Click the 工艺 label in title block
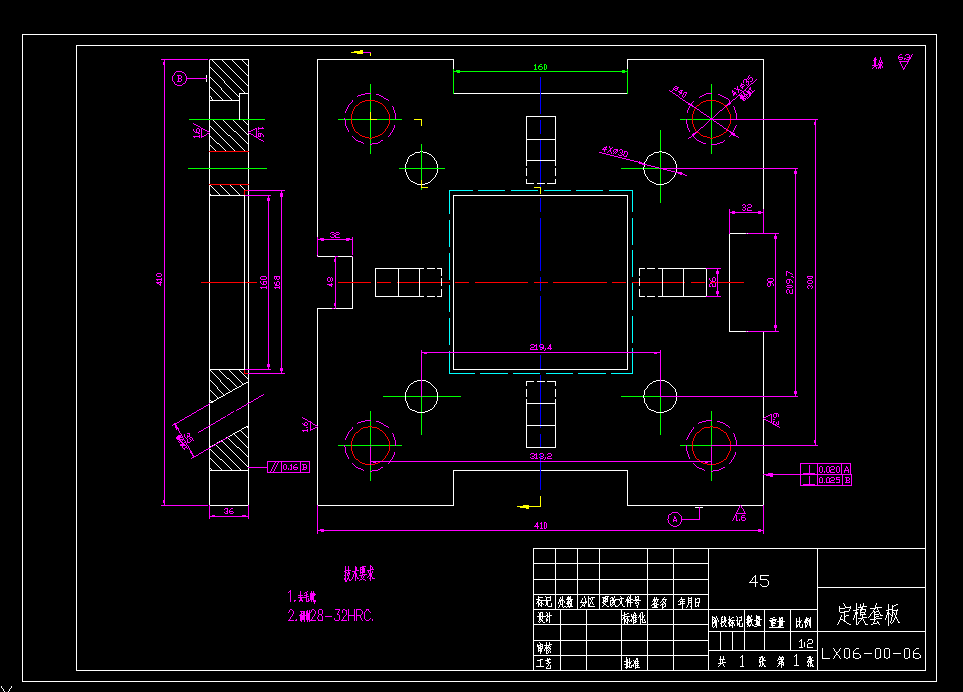The image size is (963, 692). 544,663
